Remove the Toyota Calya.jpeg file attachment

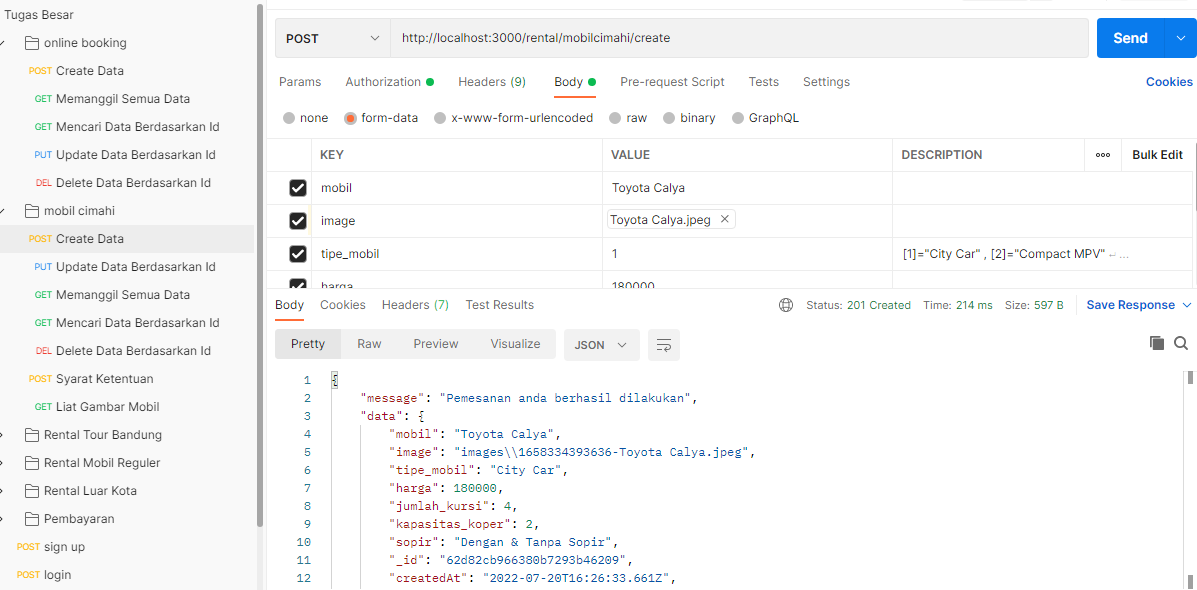[x=725, y=219]
